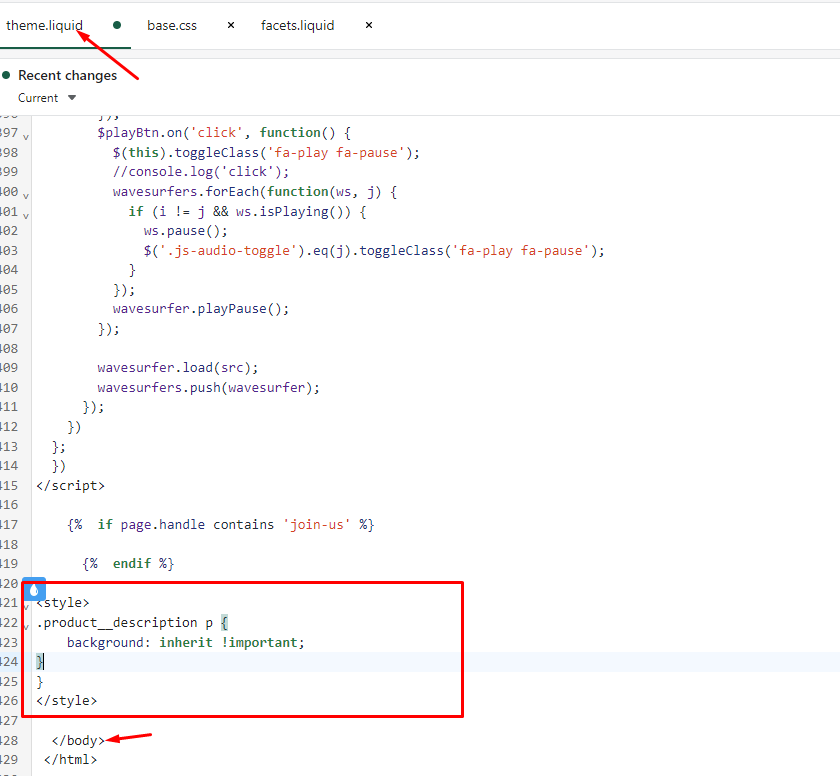The height and width of the screenshot is (776, 840).
Task: Click the if page.handle contains 'join-us' line
Action: [x=221, y=524]
